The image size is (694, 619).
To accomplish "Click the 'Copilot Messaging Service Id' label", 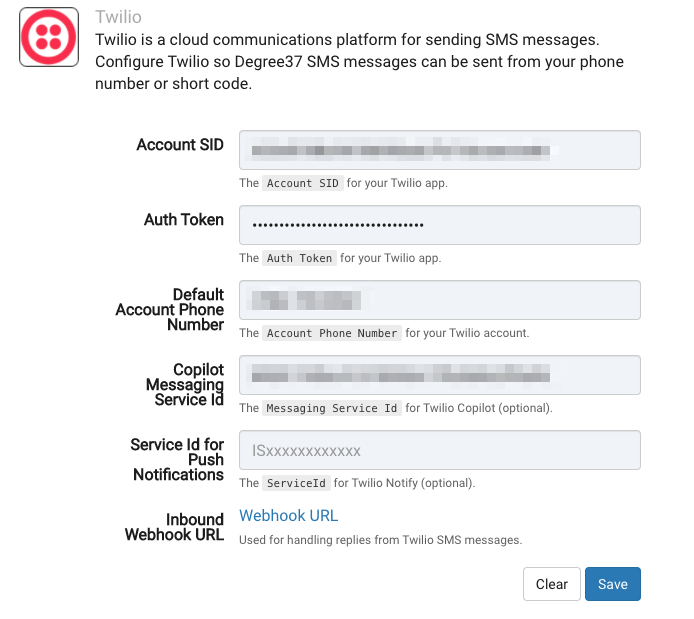I will tap(185, 384).
